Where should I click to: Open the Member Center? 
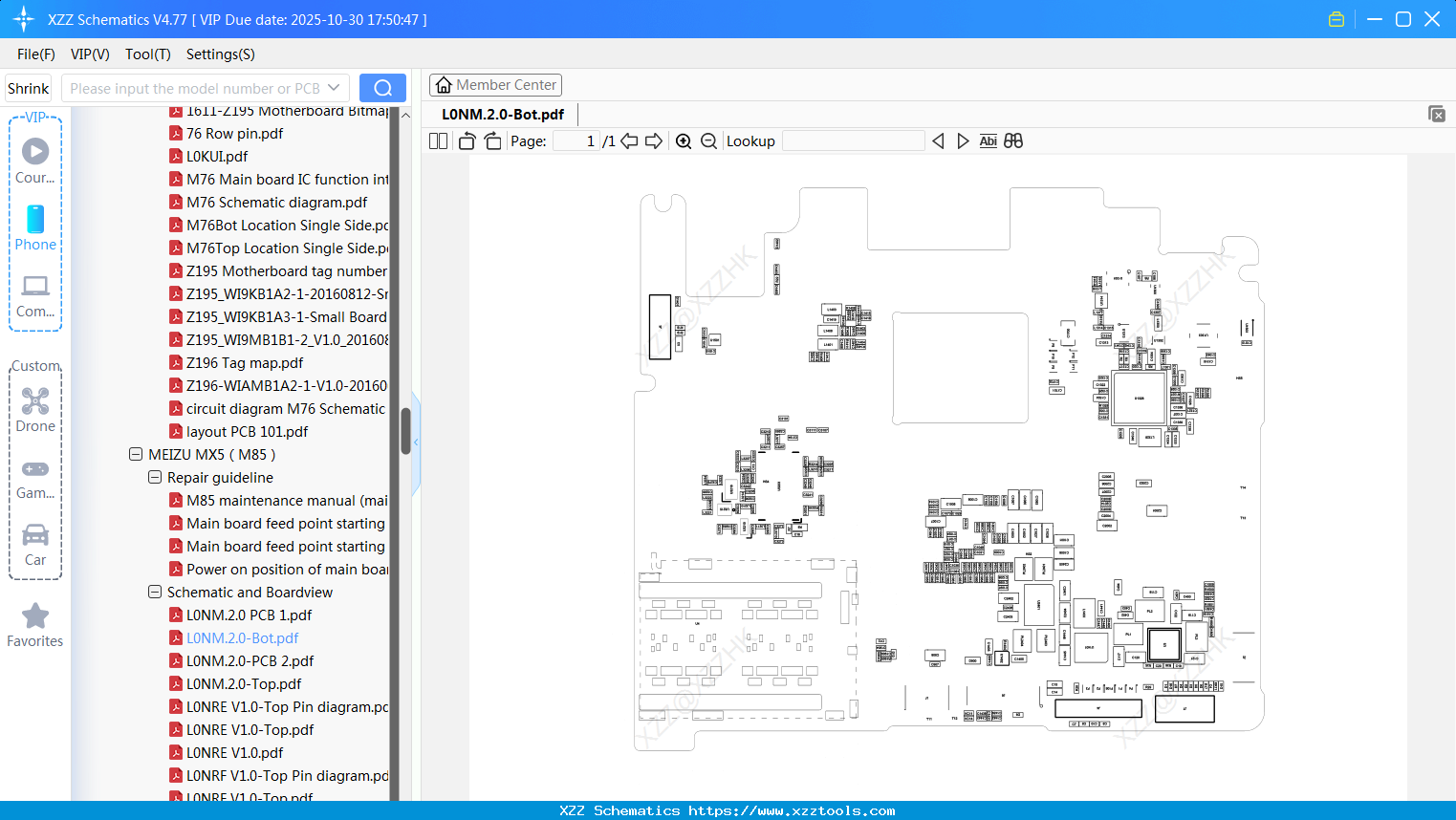(x=495, y=85)
